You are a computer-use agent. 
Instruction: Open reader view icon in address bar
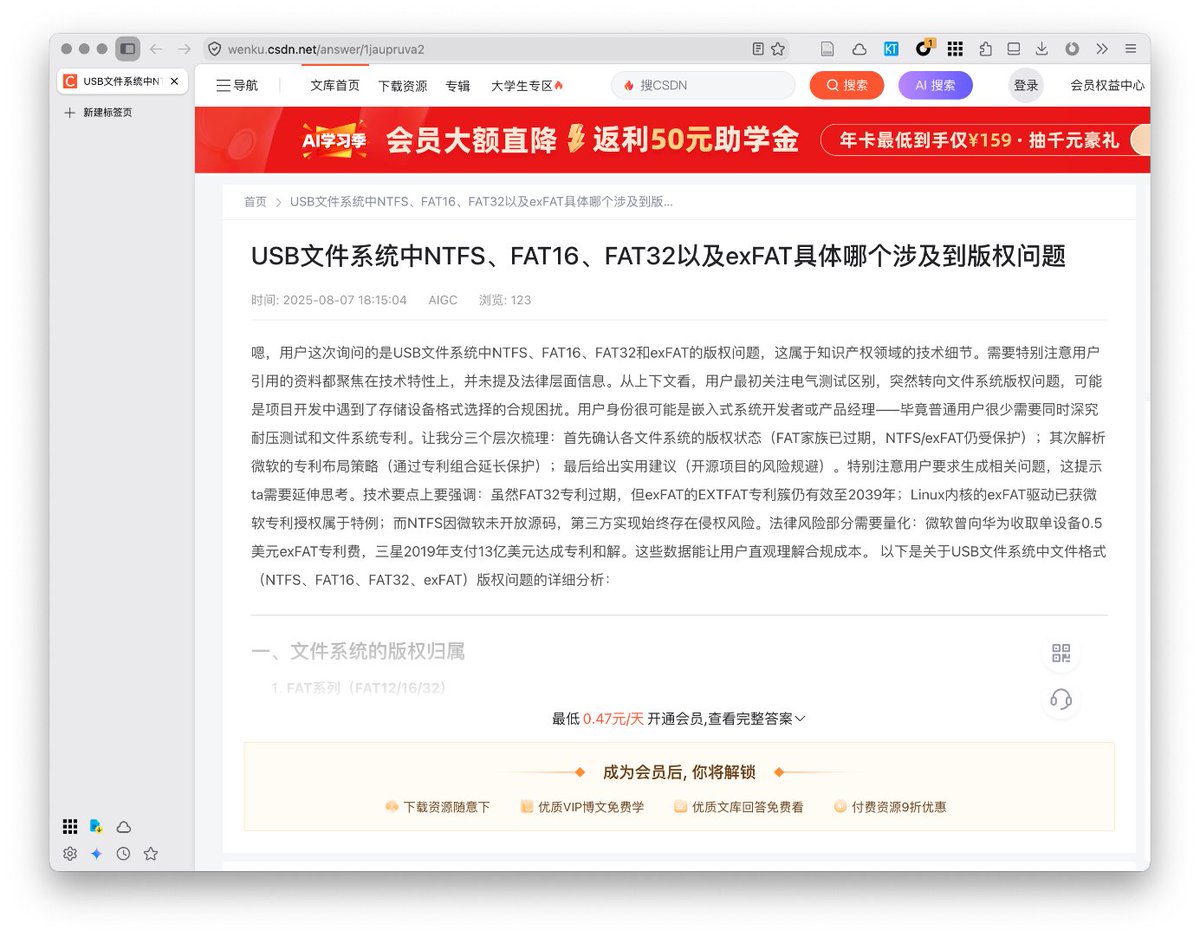[758, 49]
